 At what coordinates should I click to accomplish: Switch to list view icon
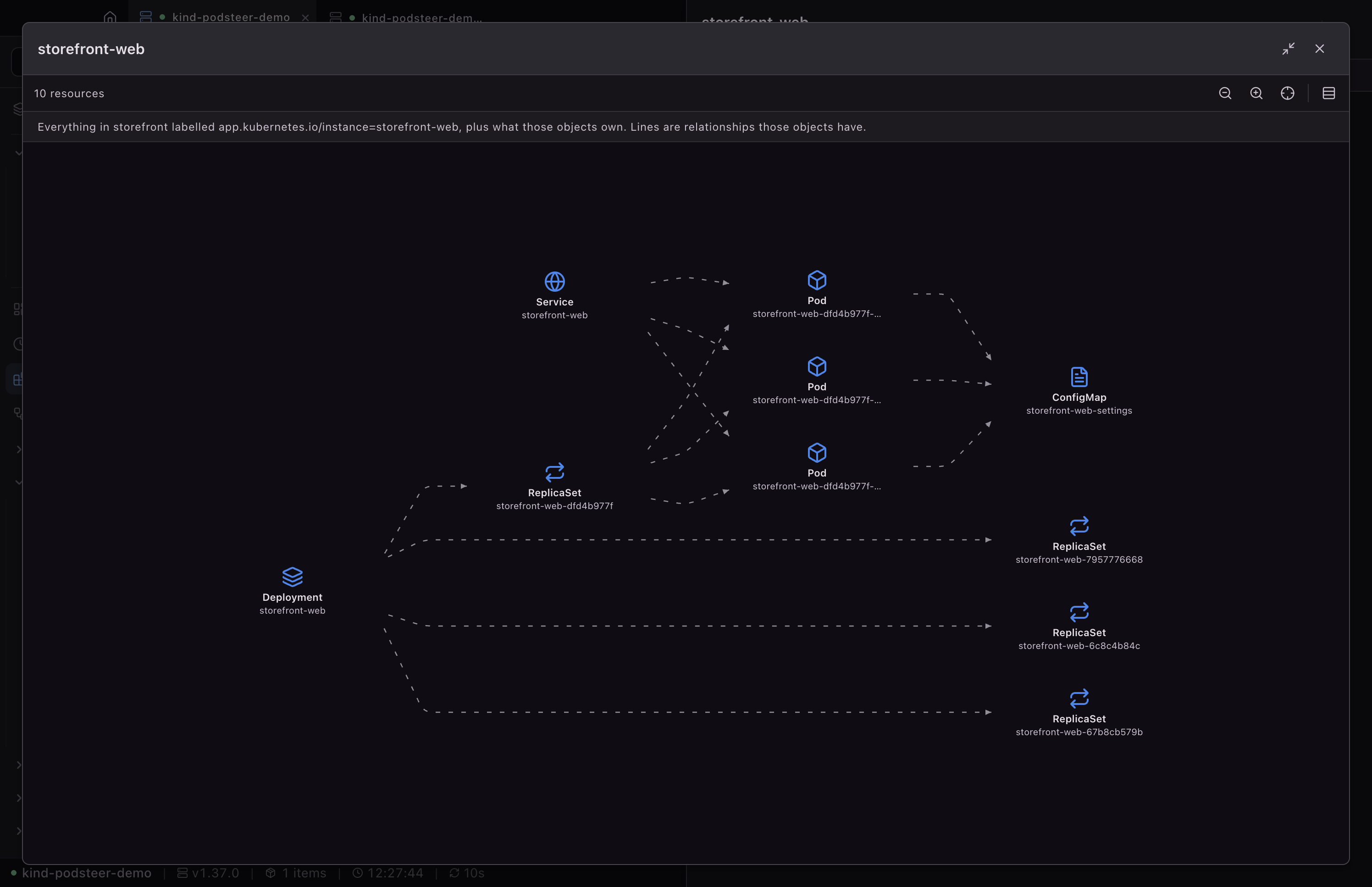point(1328,93)
